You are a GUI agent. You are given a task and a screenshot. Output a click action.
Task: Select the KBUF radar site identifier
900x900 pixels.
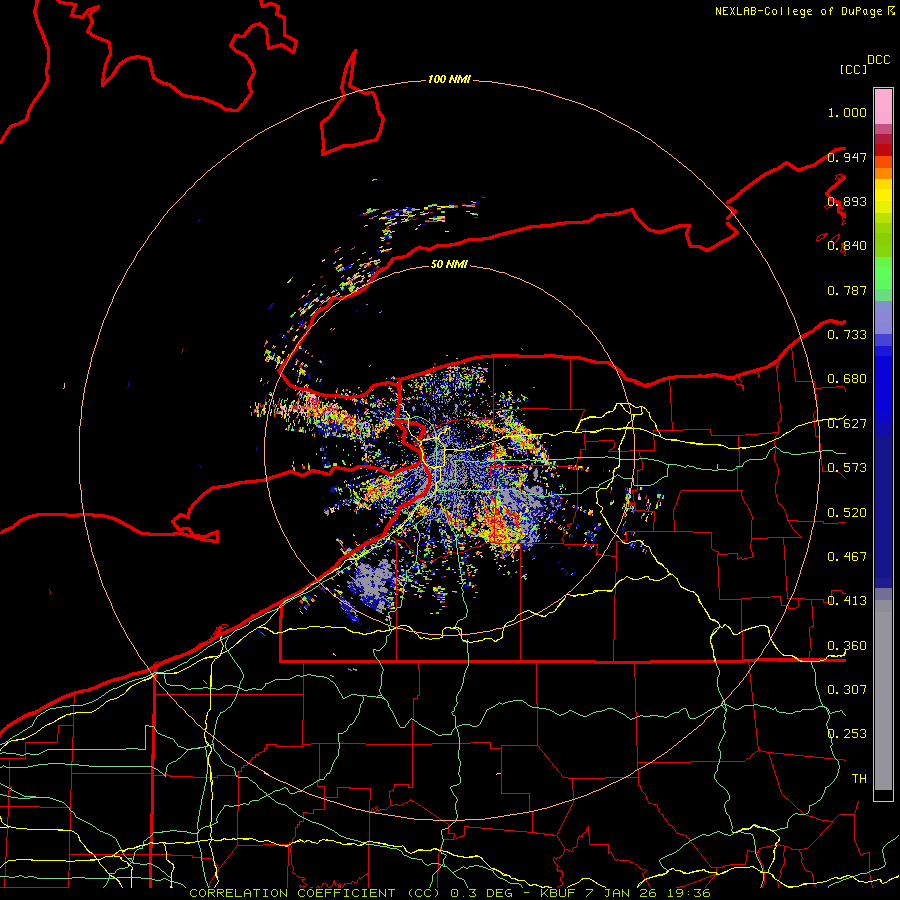(558, 893)
